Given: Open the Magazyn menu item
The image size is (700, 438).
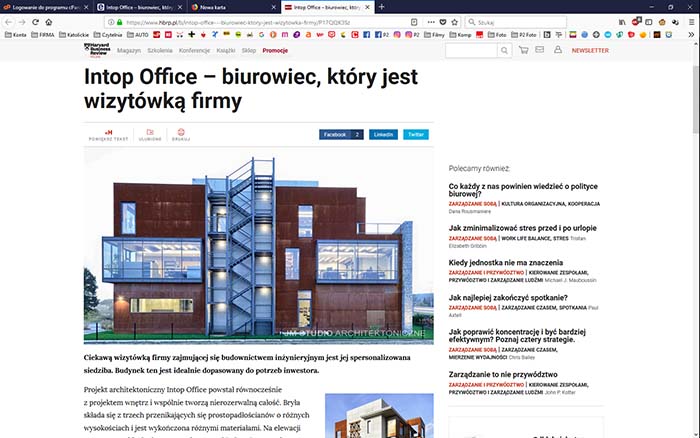Looking at the screenshot, I should point(129,50).
